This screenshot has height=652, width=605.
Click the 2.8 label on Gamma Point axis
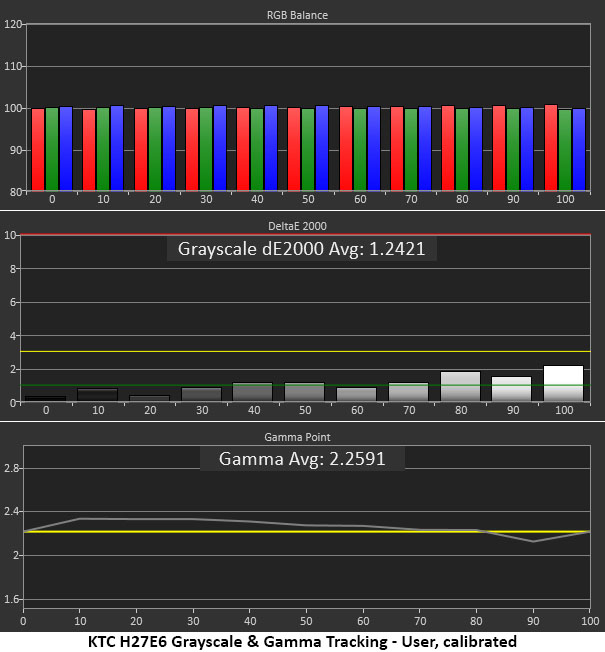[x=12, y=468]
